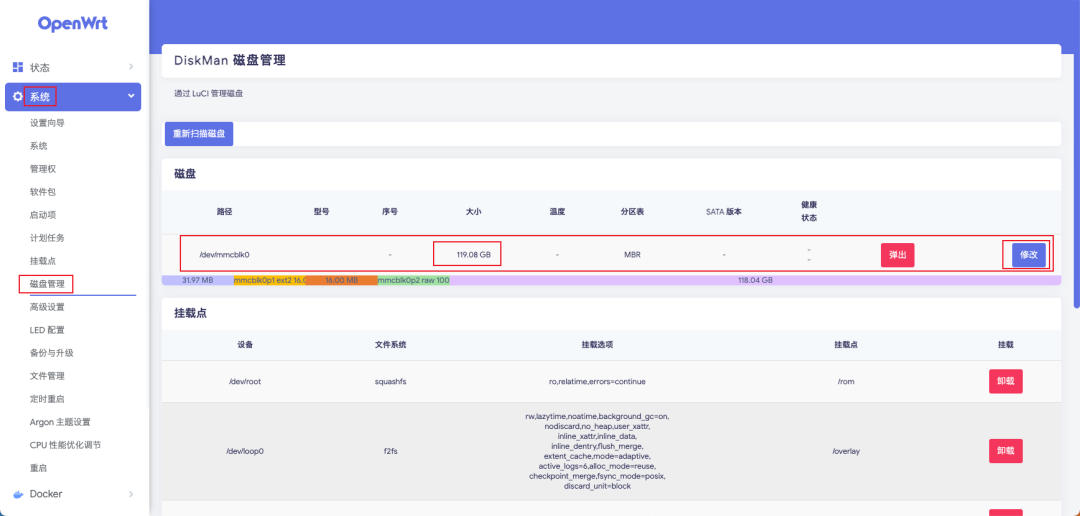Click the green mmcblk0p2 raw partition segment
This screenshot has height=516, width=1080.
[413, 280]
